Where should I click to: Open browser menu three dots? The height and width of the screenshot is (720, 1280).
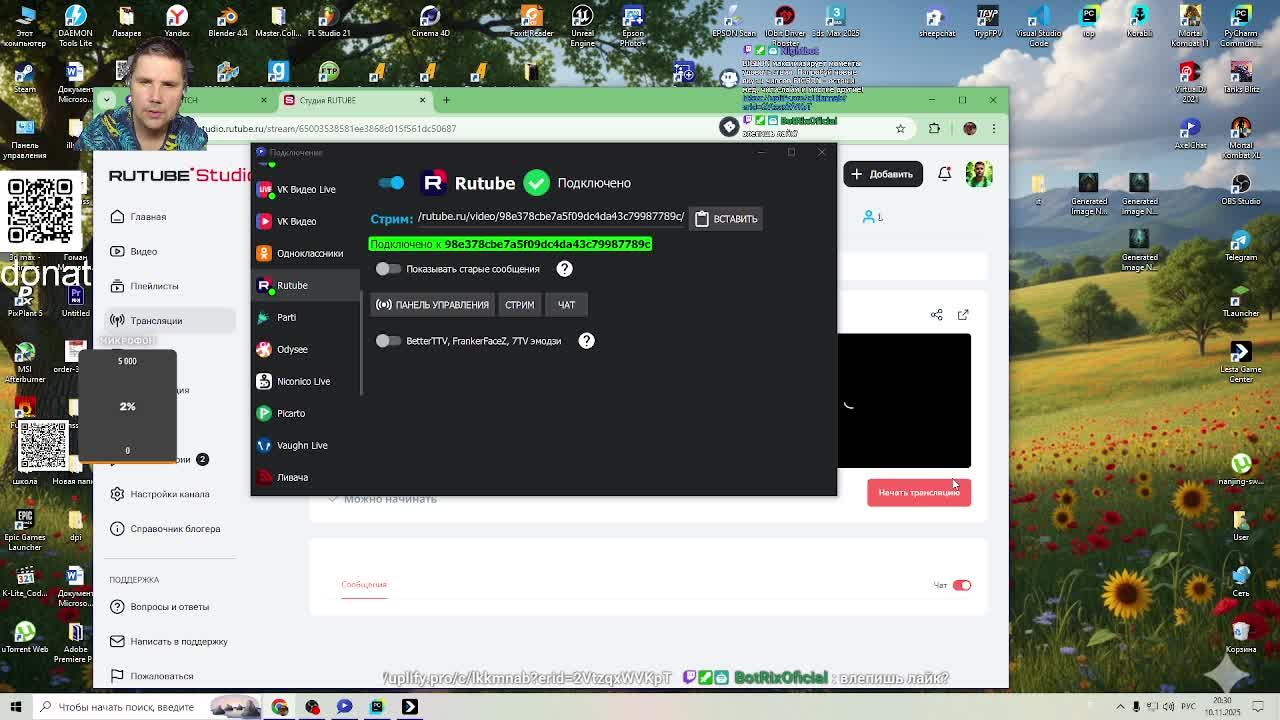pyautogui.click(x=994, y=128)
